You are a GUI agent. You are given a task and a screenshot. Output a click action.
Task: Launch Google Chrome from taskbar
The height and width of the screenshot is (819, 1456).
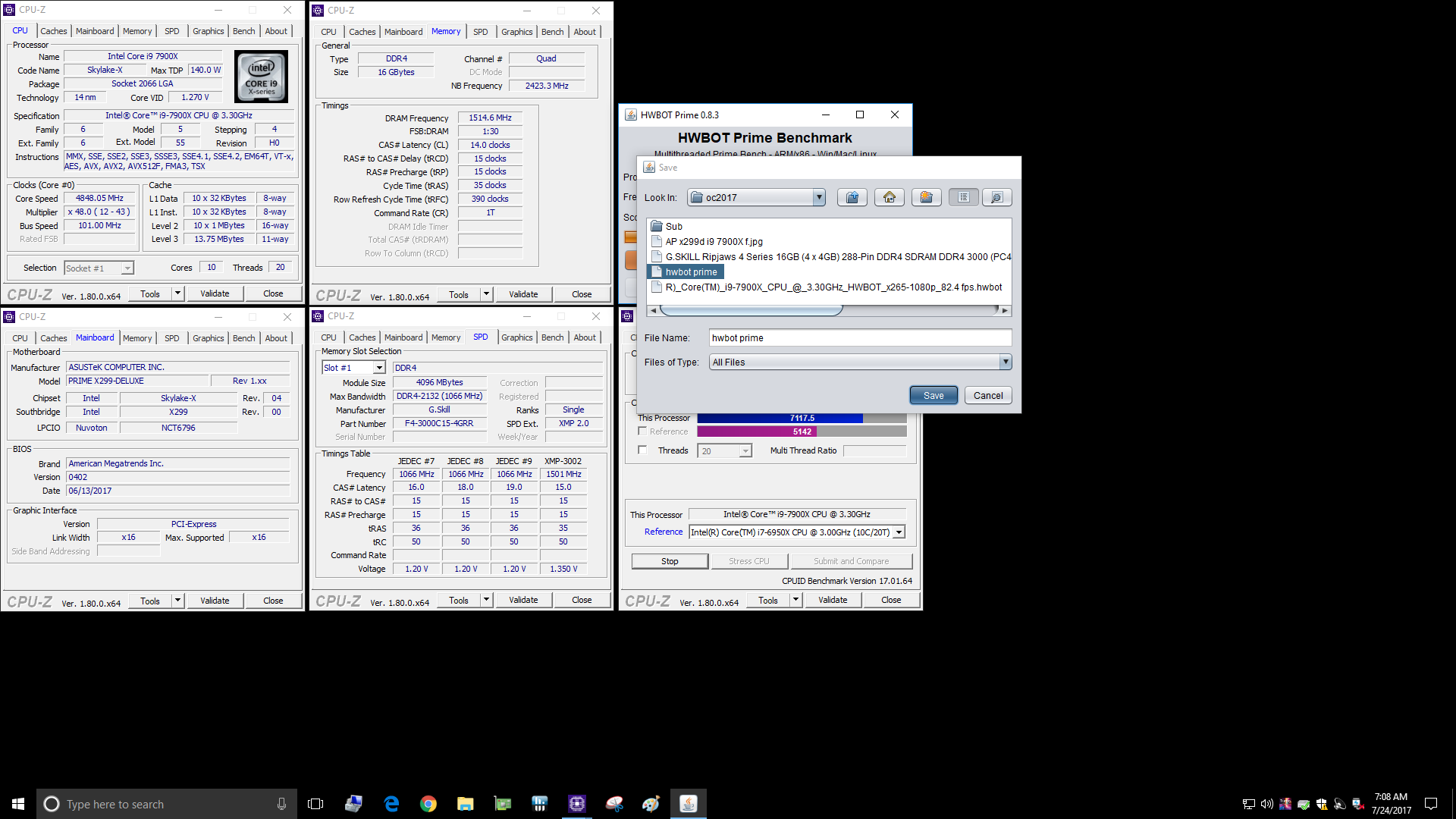pyautogui.click(x=428, y=804)
